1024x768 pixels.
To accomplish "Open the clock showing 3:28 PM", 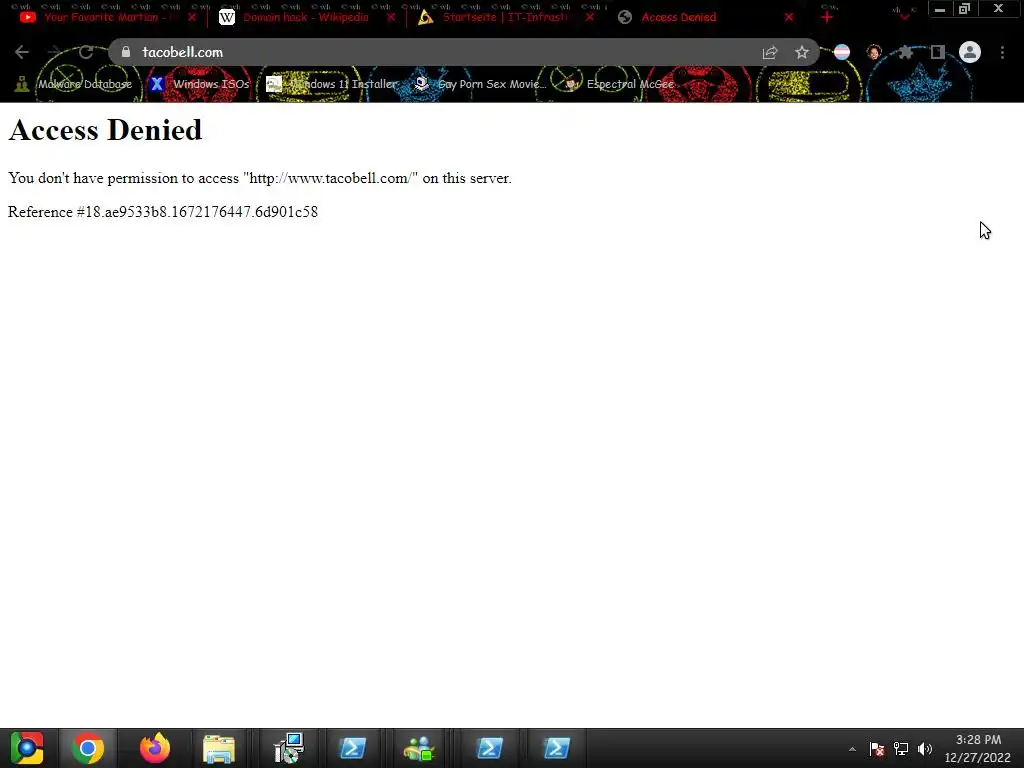I will pos(978,748).
